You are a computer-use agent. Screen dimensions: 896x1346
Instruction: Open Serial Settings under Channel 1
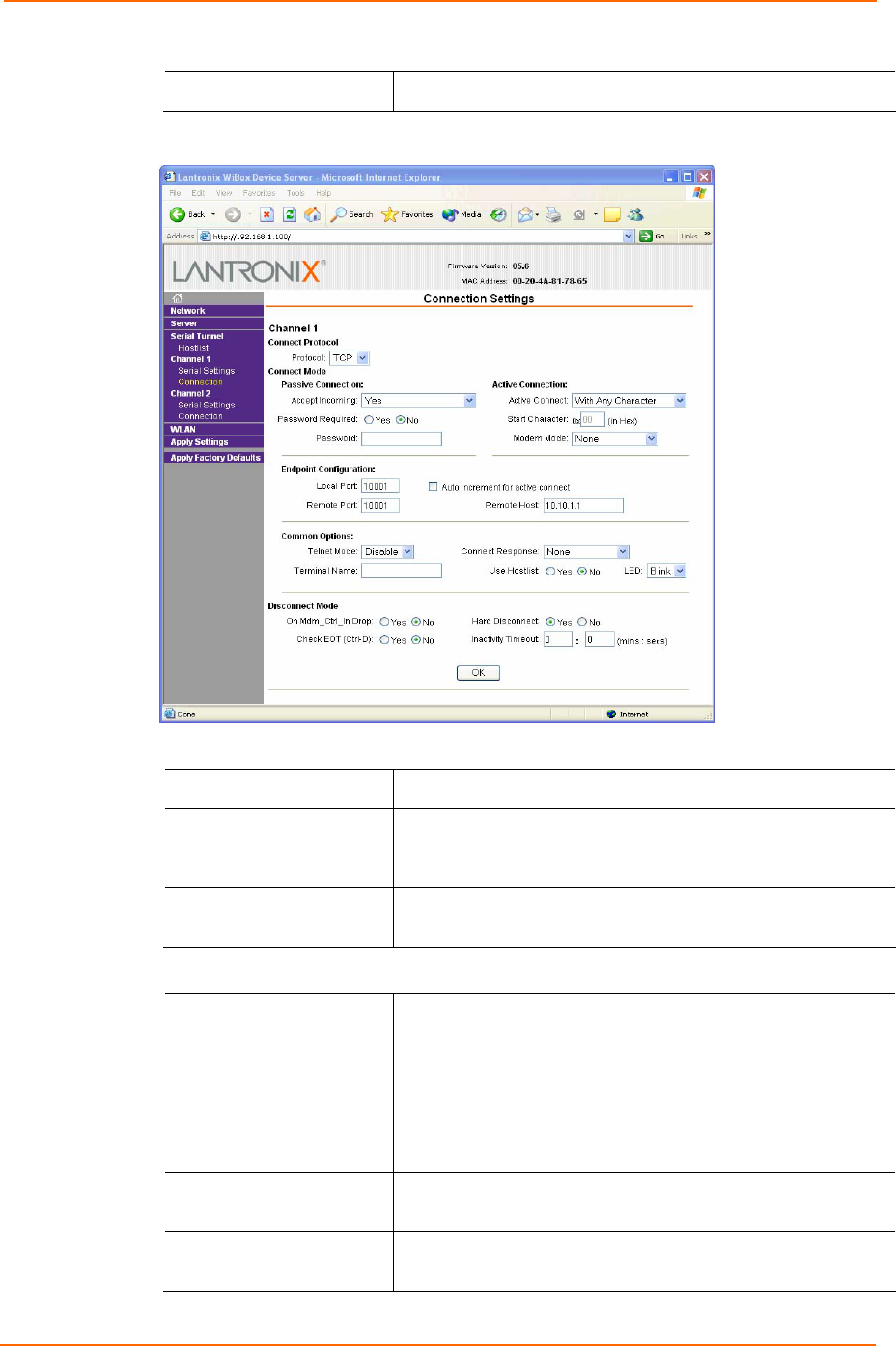click(x=206, y=371)
